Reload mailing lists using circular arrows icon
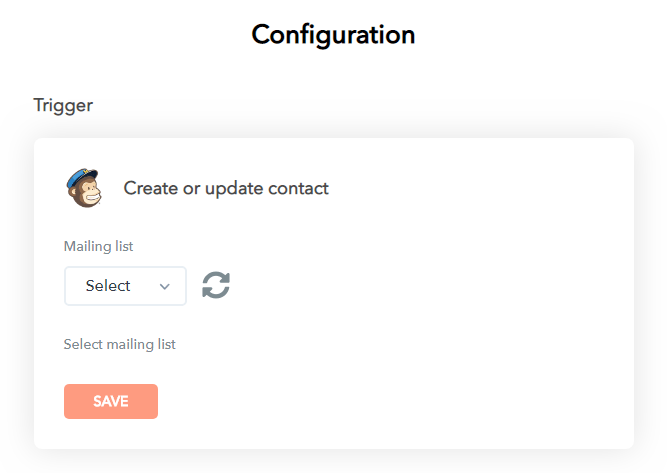This screenshot has height=473, width=667. pos(216,285)
